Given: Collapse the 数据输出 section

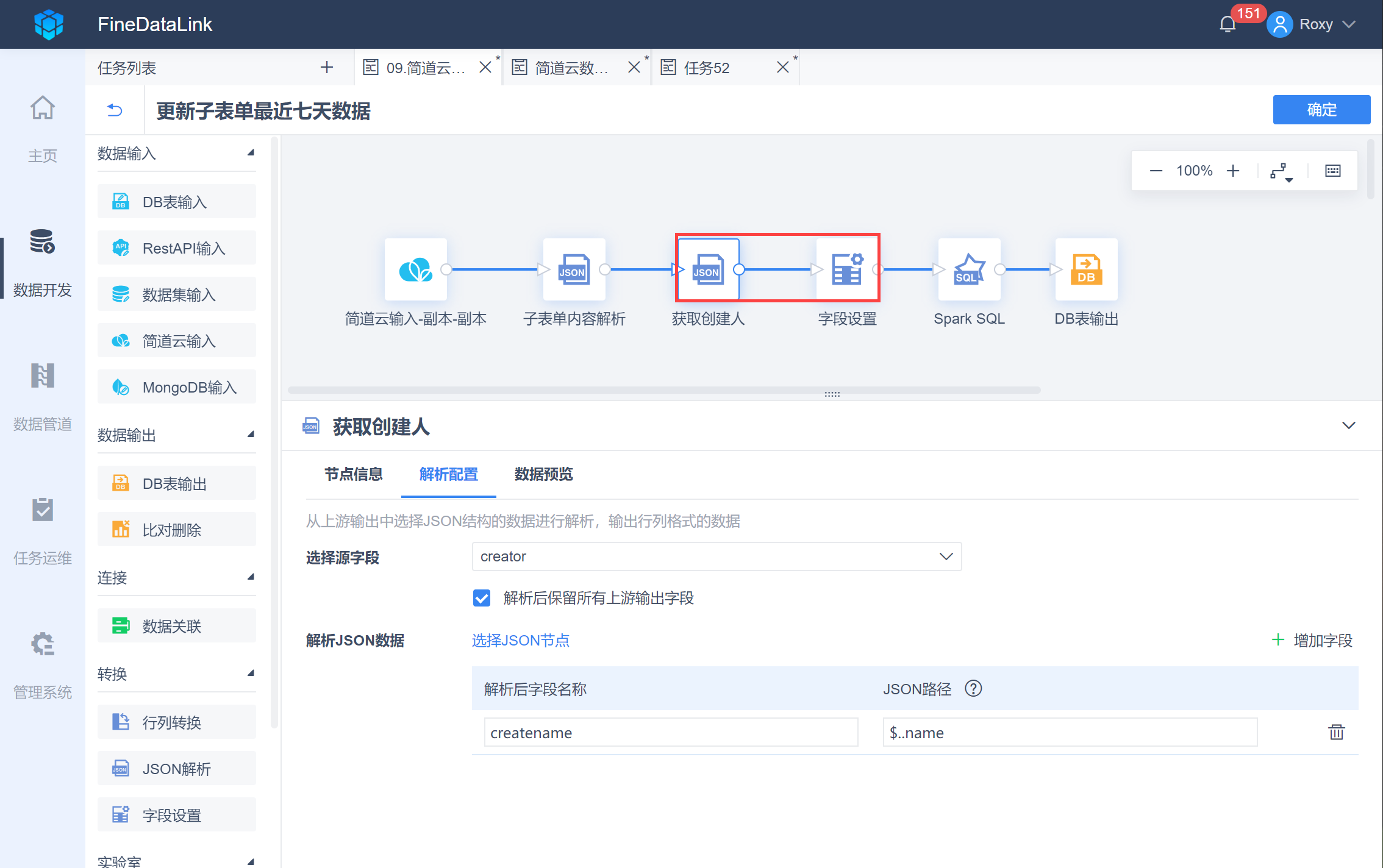Looking at the screenshot, I should point(251,434).
